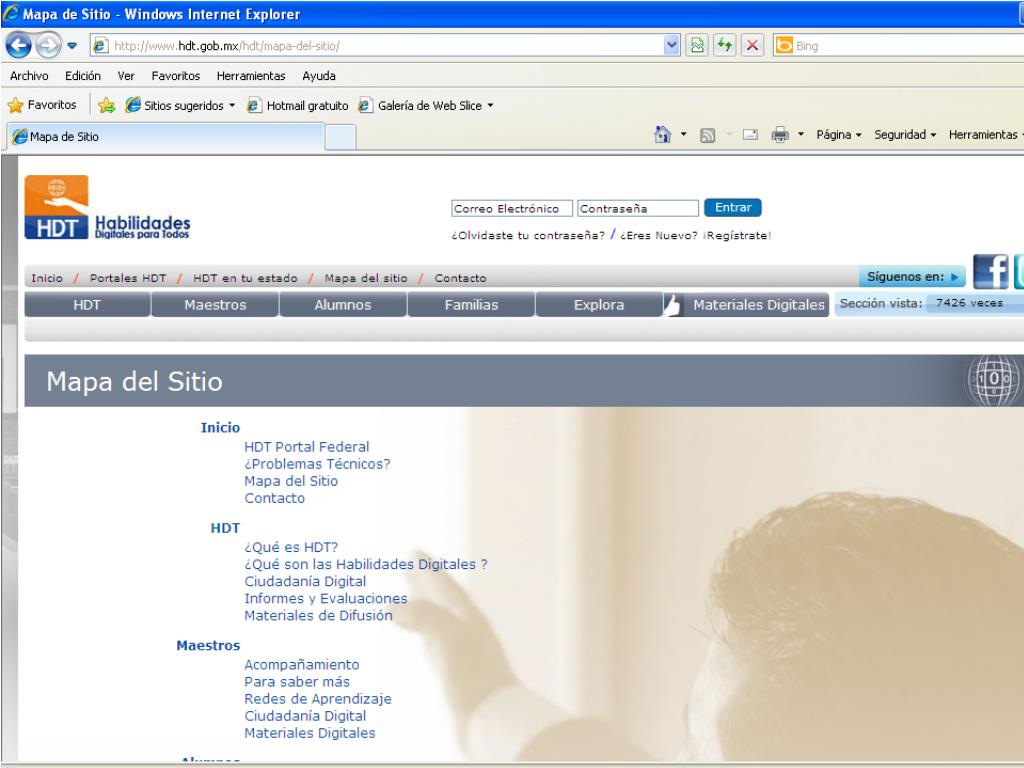Open the Seguridad command bar menu

click(x=905, y=135)
